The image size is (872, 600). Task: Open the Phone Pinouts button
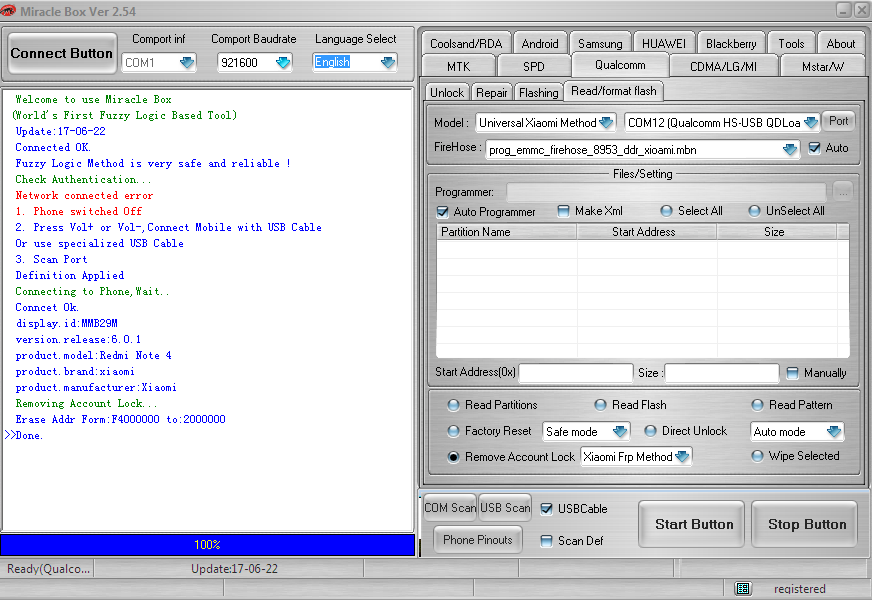pos(478,540)
